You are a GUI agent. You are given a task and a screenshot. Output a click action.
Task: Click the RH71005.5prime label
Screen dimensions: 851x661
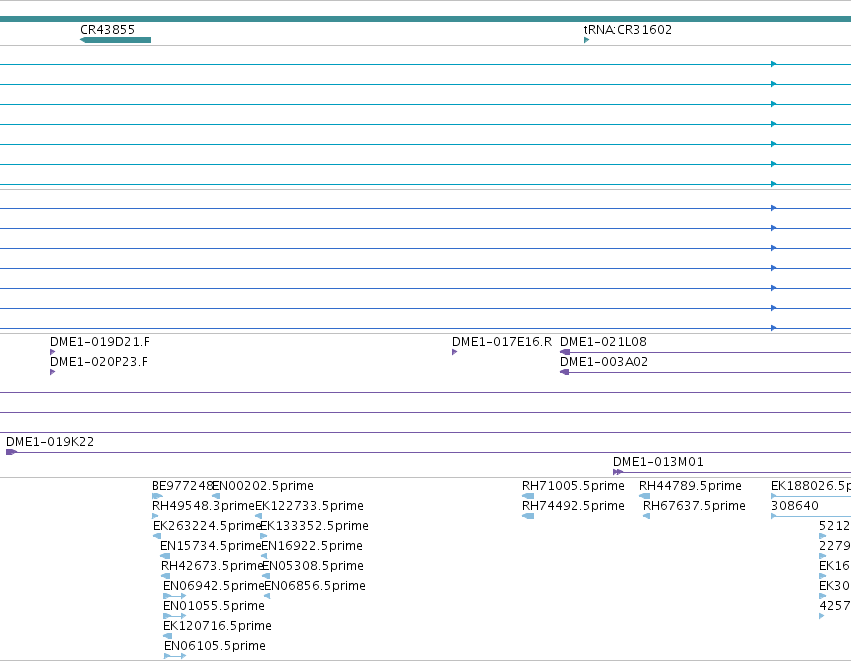573,485
